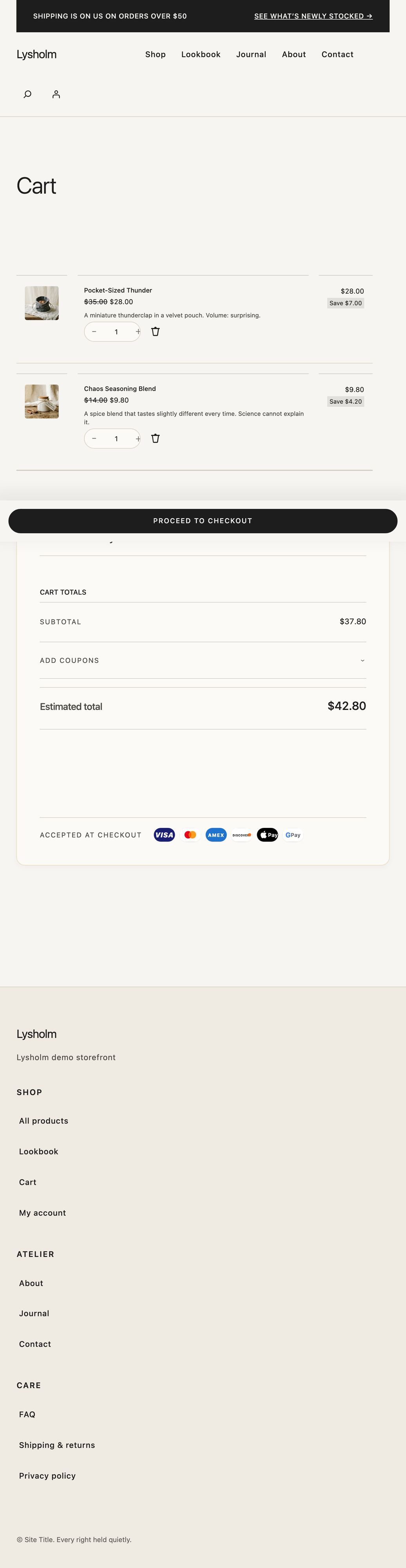
Task: Follow See What's Newly Stocked link
Action: [313, 16]
